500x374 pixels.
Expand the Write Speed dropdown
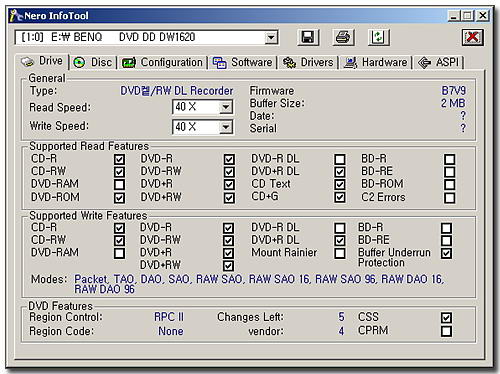click(x=226, y=127)
